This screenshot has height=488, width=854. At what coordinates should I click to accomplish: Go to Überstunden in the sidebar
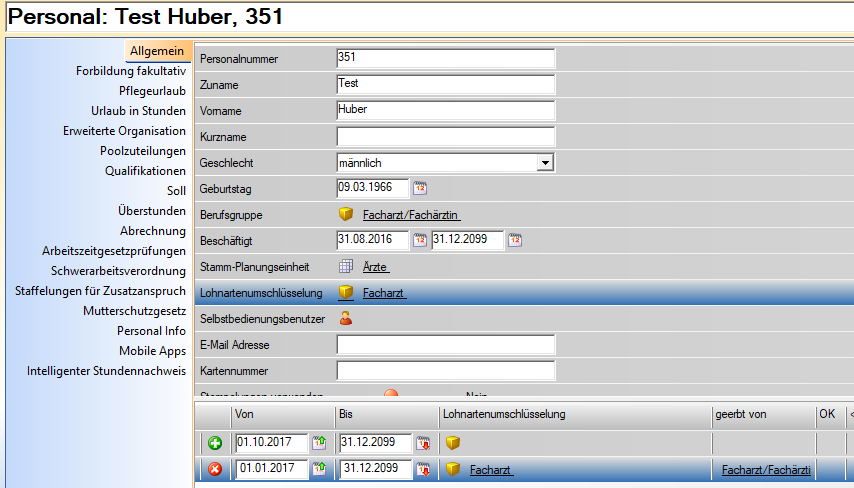(151, 211)
